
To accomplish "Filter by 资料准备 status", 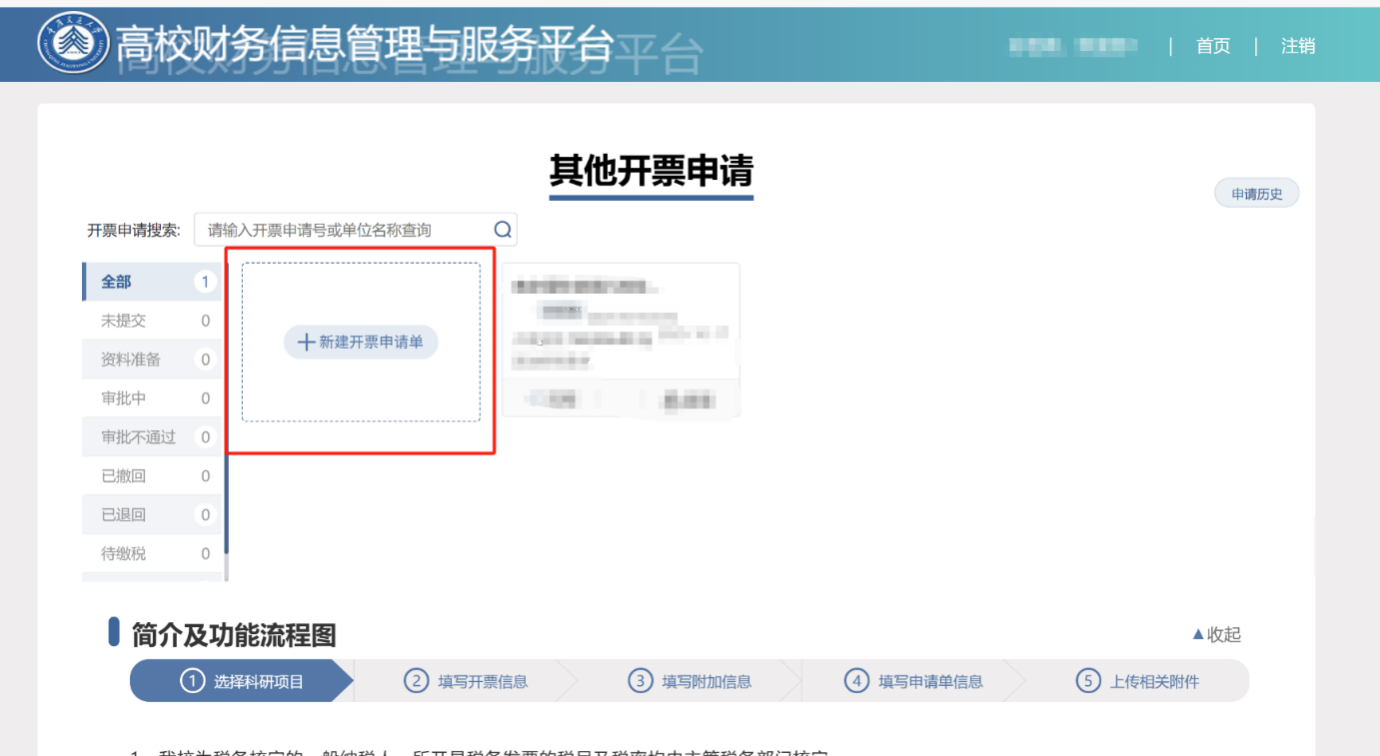I will tap(130, 359).
